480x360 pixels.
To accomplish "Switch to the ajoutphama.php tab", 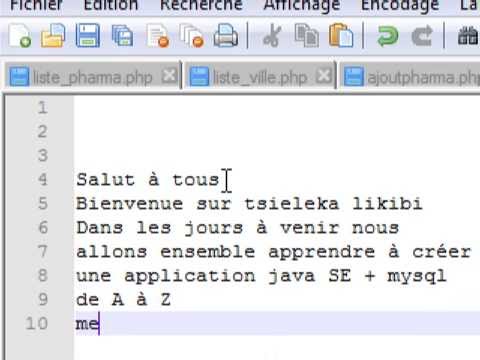I will (x=410, y=77).
